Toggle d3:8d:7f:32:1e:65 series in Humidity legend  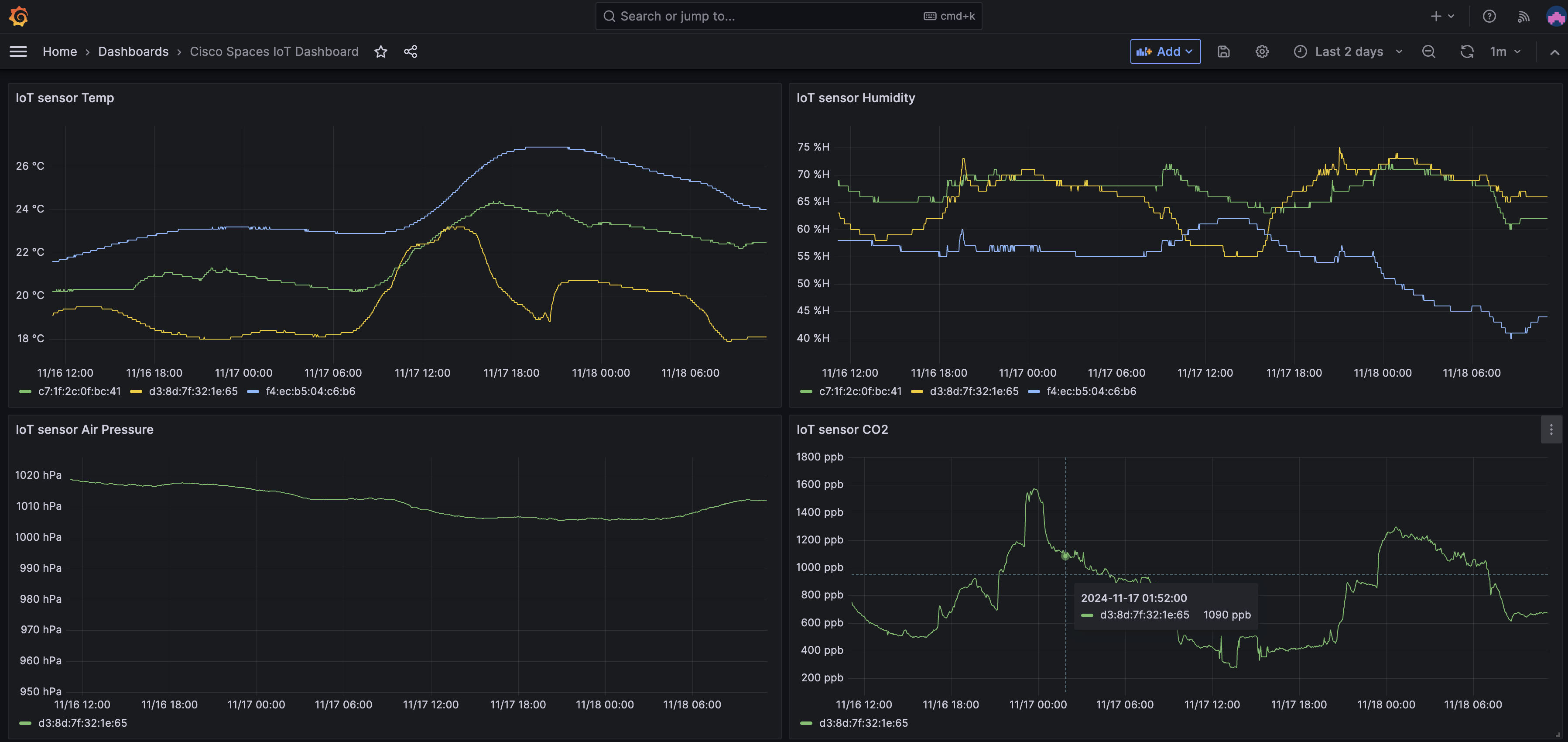[x=973, y=391]
